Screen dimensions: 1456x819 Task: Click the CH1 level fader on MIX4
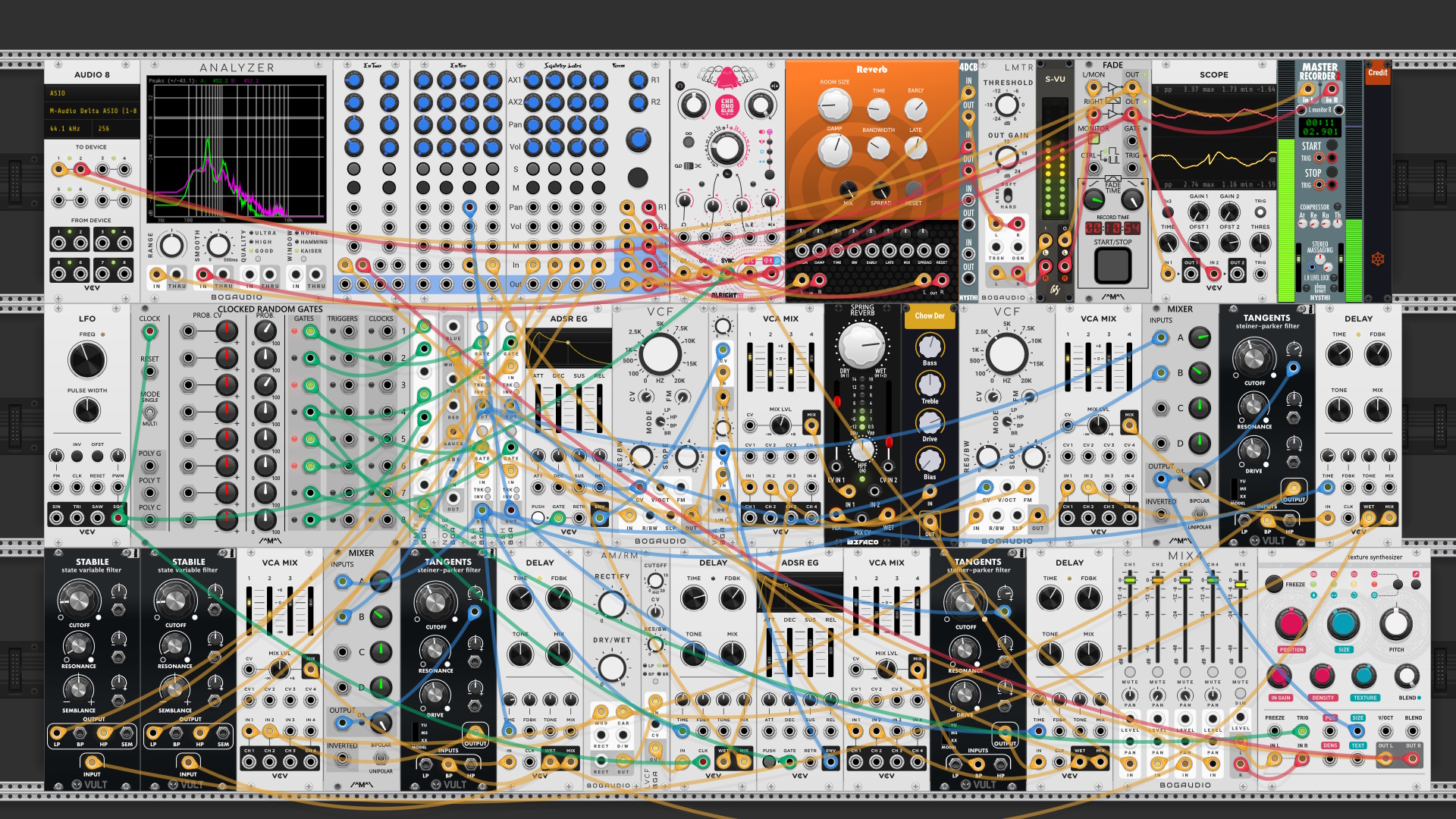[1130, 582]
